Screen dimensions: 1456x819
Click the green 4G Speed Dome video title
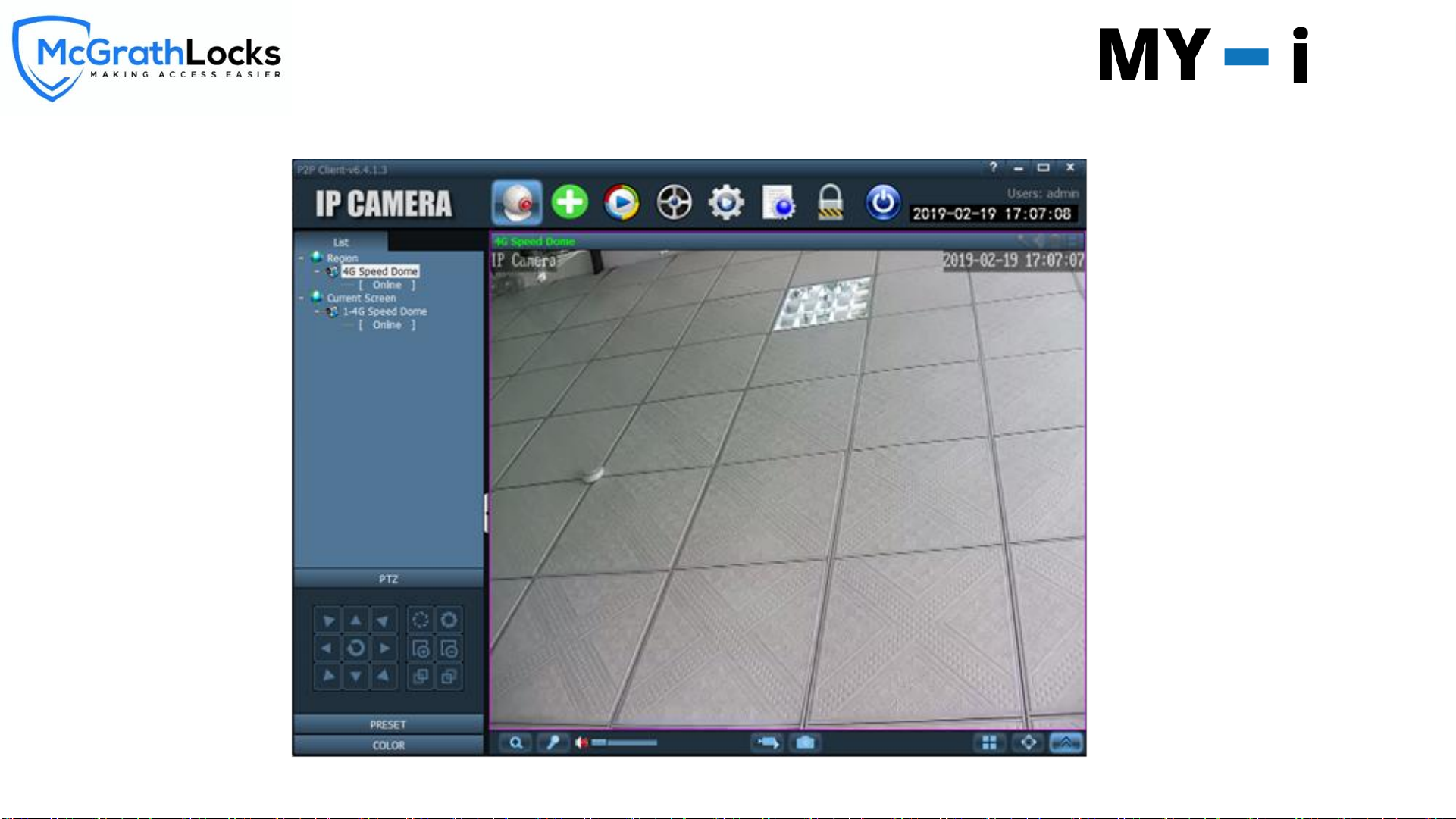(535, 242)
